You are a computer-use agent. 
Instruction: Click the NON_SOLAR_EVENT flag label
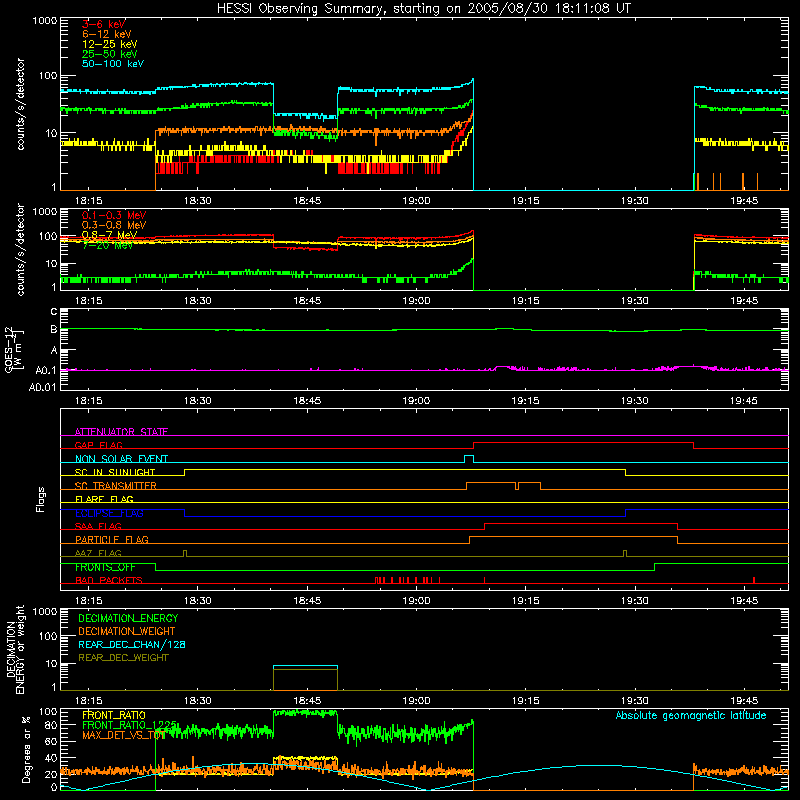click(121, 459)
